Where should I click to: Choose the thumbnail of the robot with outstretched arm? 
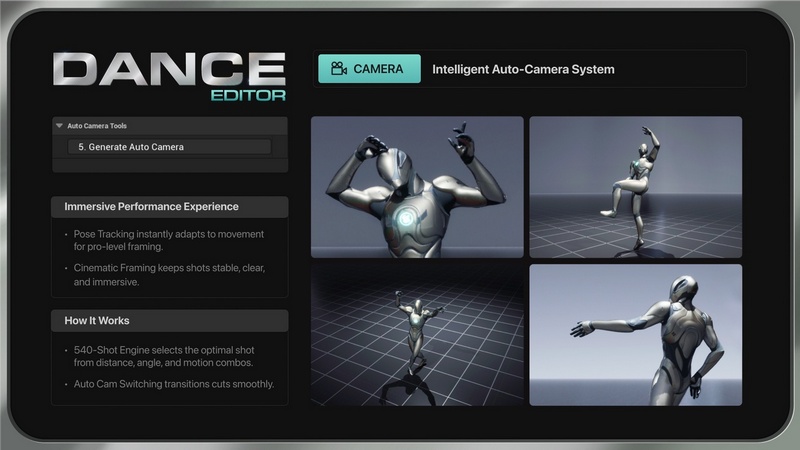(635, 334)
